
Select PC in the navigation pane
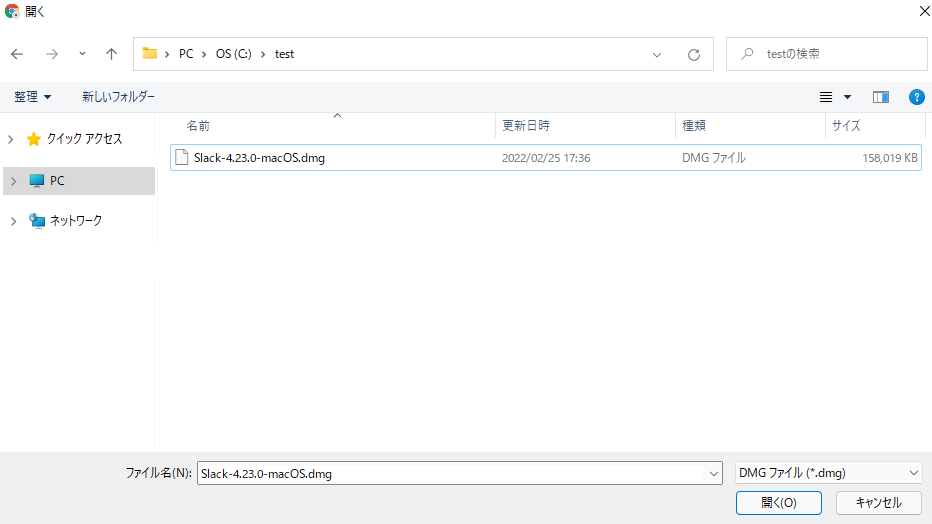(x=78, y=181)
